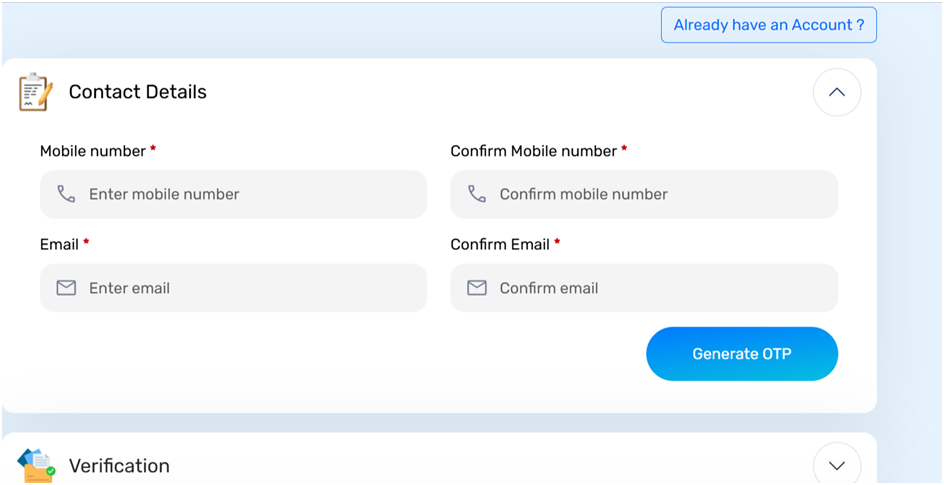944x485 pixels.
Task: Click the Mobile number field label
Action: [92, 151]
